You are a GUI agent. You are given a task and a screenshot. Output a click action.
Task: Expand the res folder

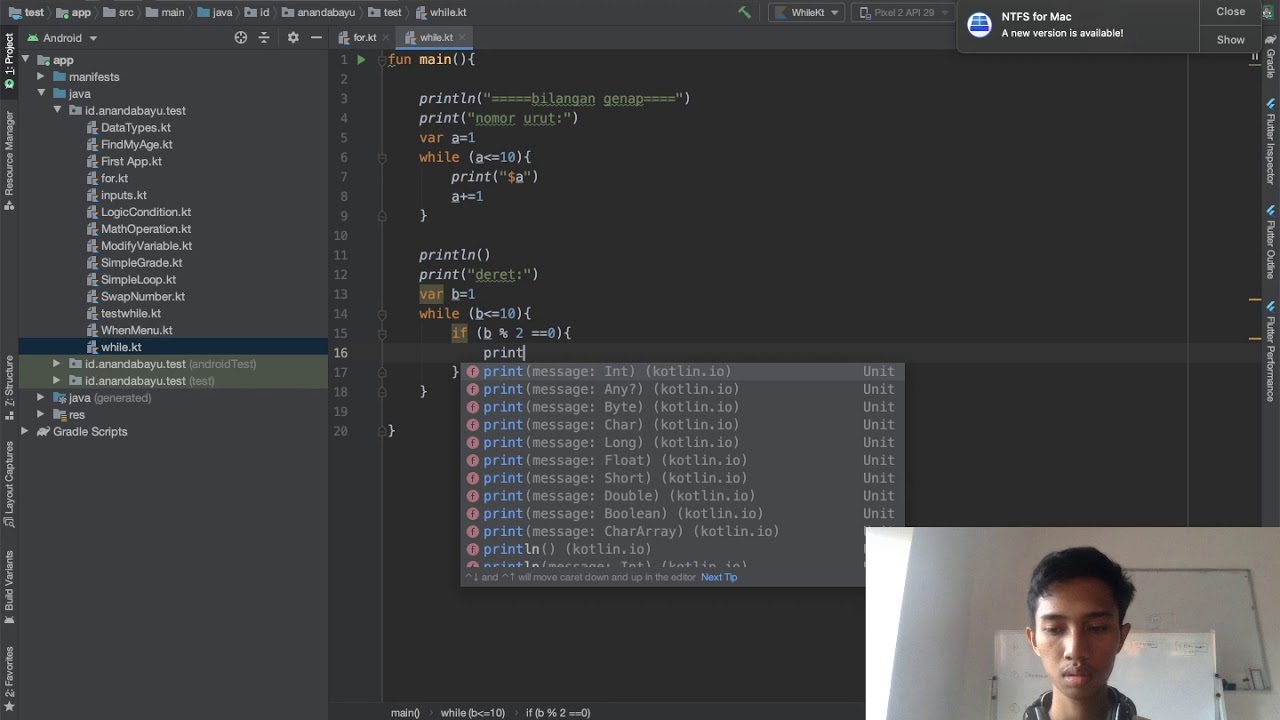coord(42,415)
